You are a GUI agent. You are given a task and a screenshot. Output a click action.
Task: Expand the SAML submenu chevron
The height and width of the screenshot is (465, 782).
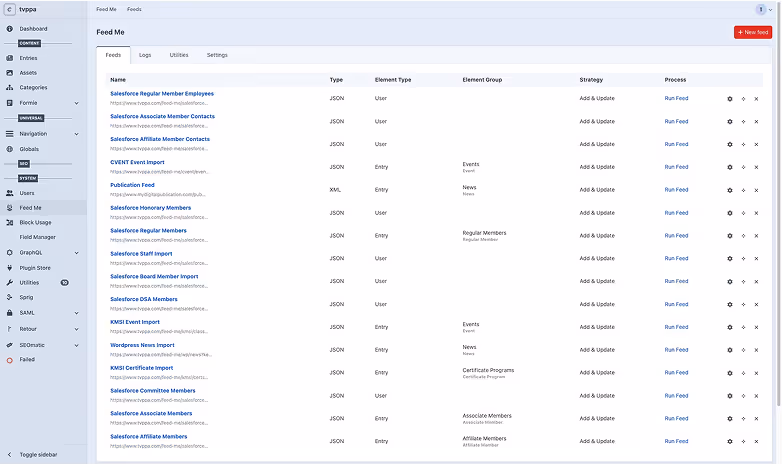click(x=76, y=313)
